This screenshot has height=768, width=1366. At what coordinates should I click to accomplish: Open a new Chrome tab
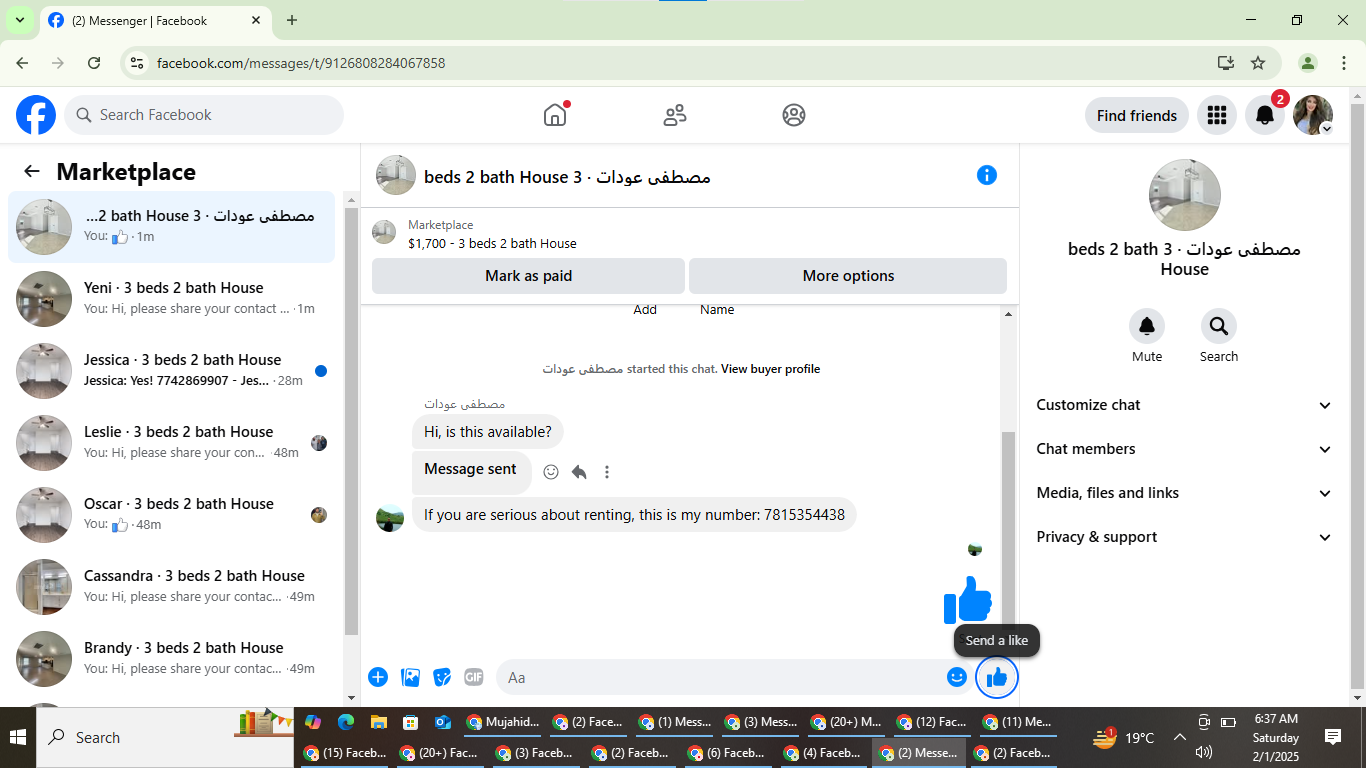click(292, 20)
